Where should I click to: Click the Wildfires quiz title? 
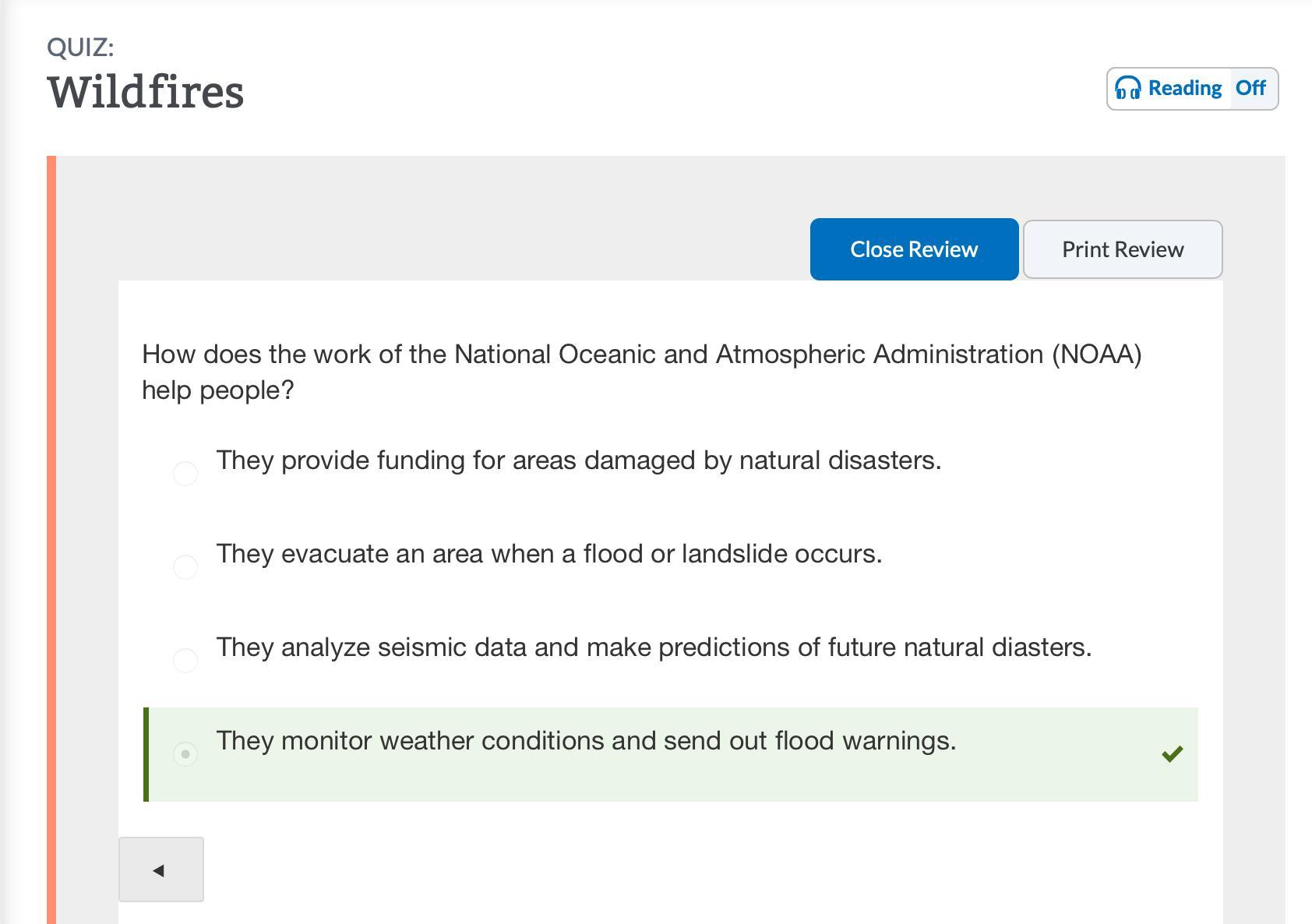coord(146,92)
